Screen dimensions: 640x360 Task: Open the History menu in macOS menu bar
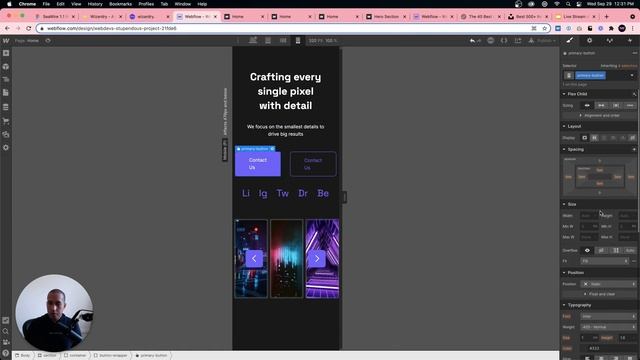95,4
